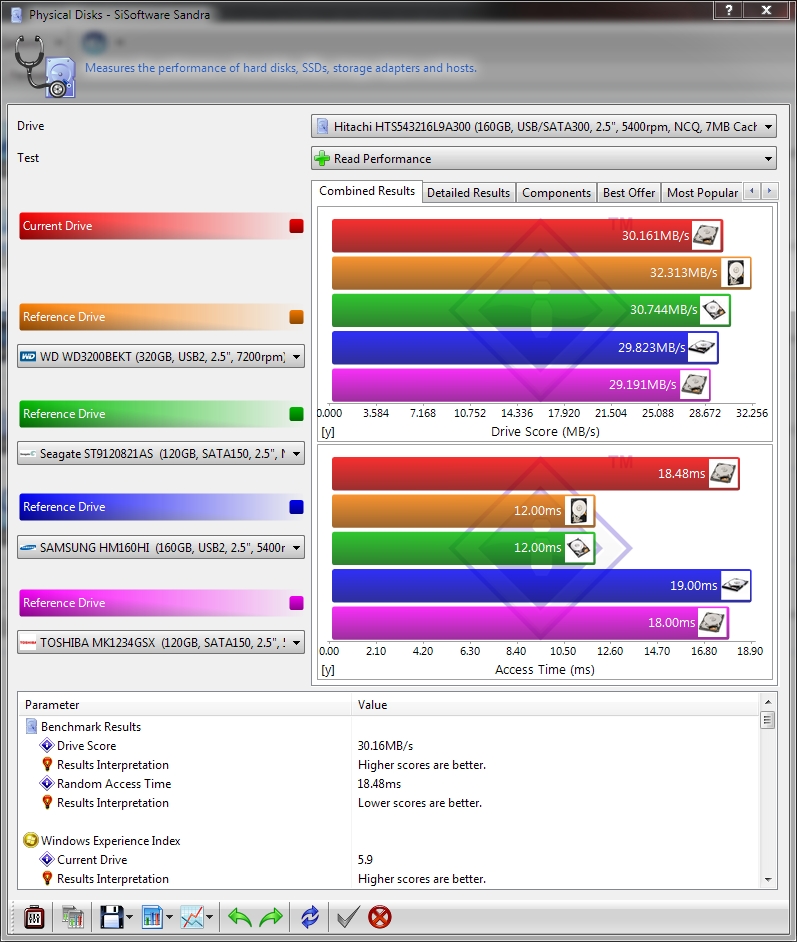Click drive icon on 18.48ms access bar
The width and height of the screenshot is (797, 942).
tap(723, 473)
